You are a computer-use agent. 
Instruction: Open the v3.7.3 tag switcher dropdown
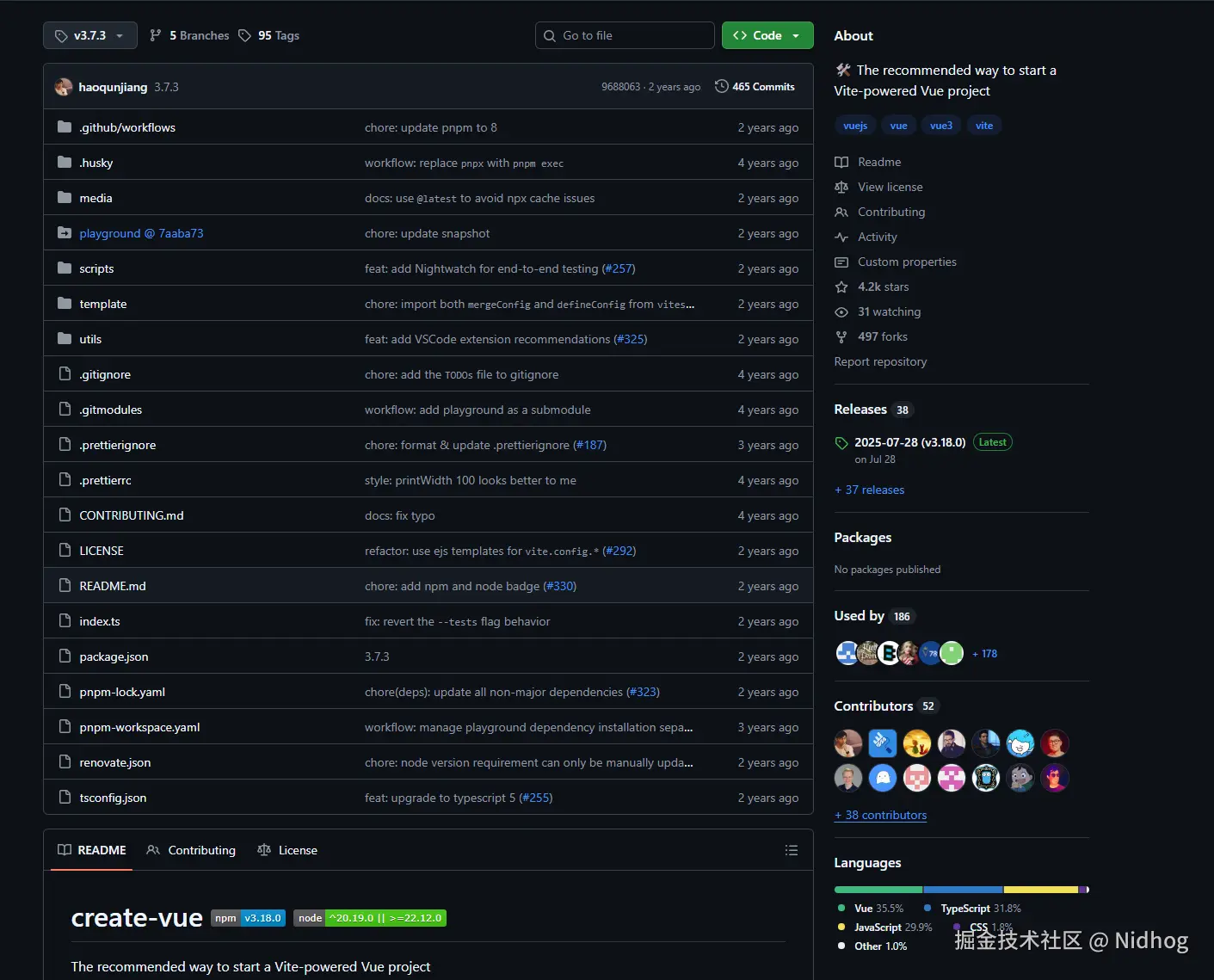pyautogui.click(x=90, y=35)
